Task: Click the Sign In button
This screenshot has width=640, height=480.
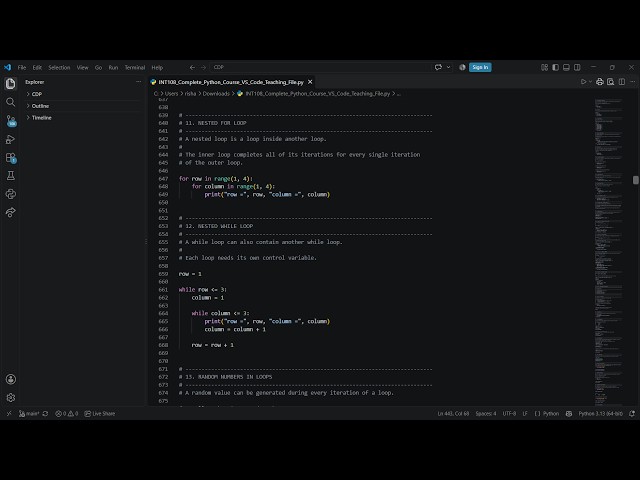Action: click(480, 67)
